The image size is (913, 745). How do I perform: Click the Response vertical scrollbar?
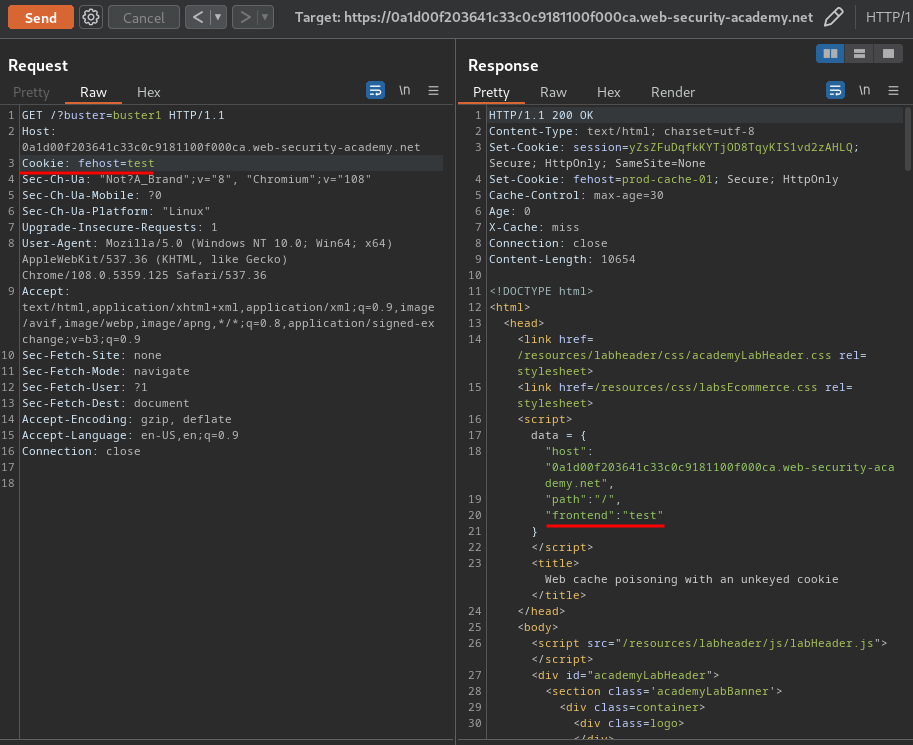[x=909, y=140]
